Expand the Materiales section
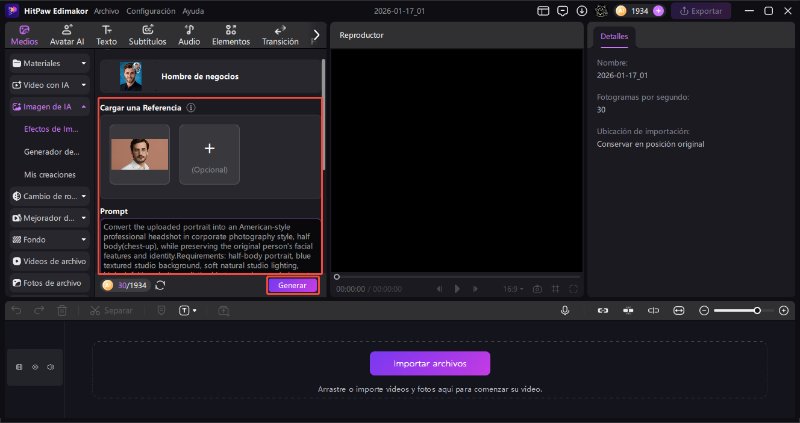Screen dimensions: 800x423 pos(49,63)
